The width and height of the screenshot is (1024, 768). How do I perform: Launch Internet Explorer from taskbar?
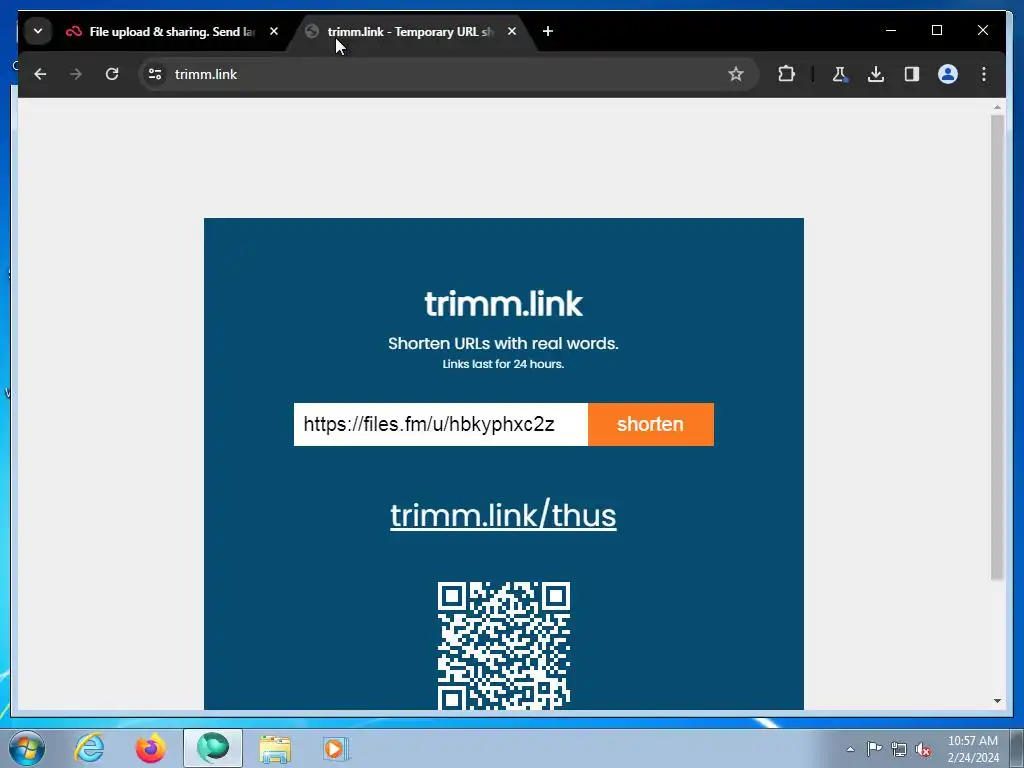click(89, 748)
